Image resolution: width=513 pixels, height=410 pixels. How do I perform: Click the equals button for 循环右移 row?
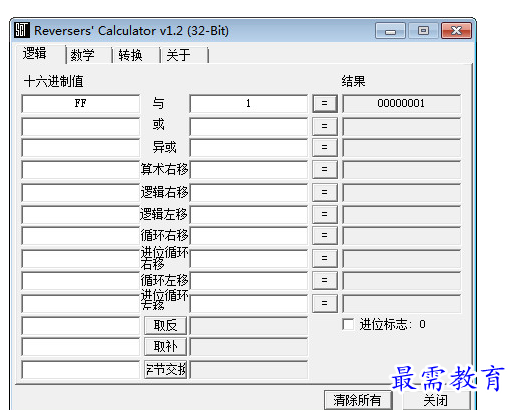pos(325,236)
